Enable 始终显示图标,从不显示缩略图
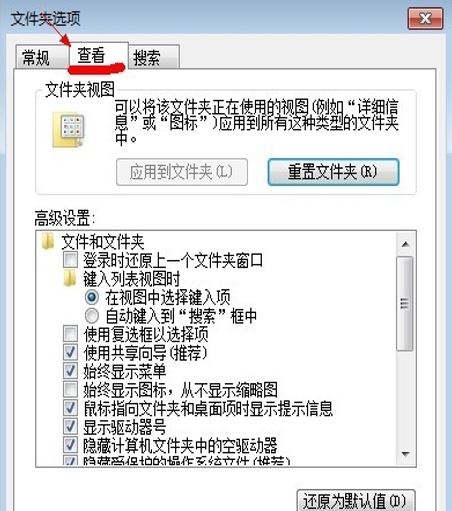The width and height of the screenshot is (452, 511). pyautogui.click(x=70, y=389)
